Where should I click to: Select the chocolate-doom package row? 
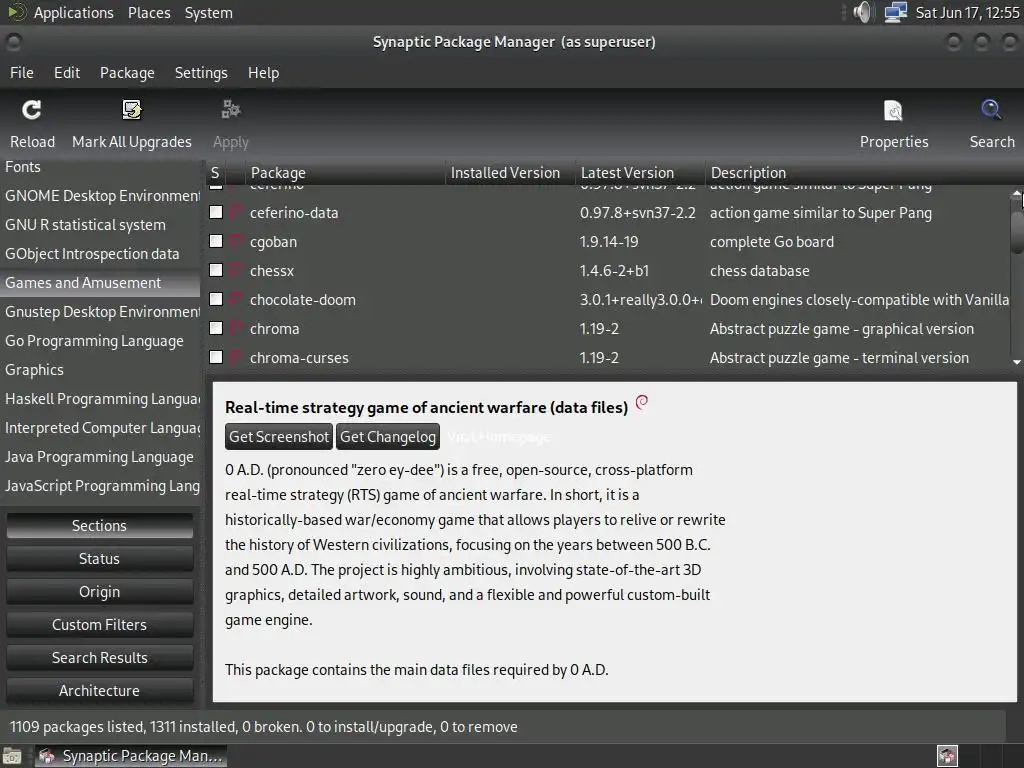click(x=607, y=300)
